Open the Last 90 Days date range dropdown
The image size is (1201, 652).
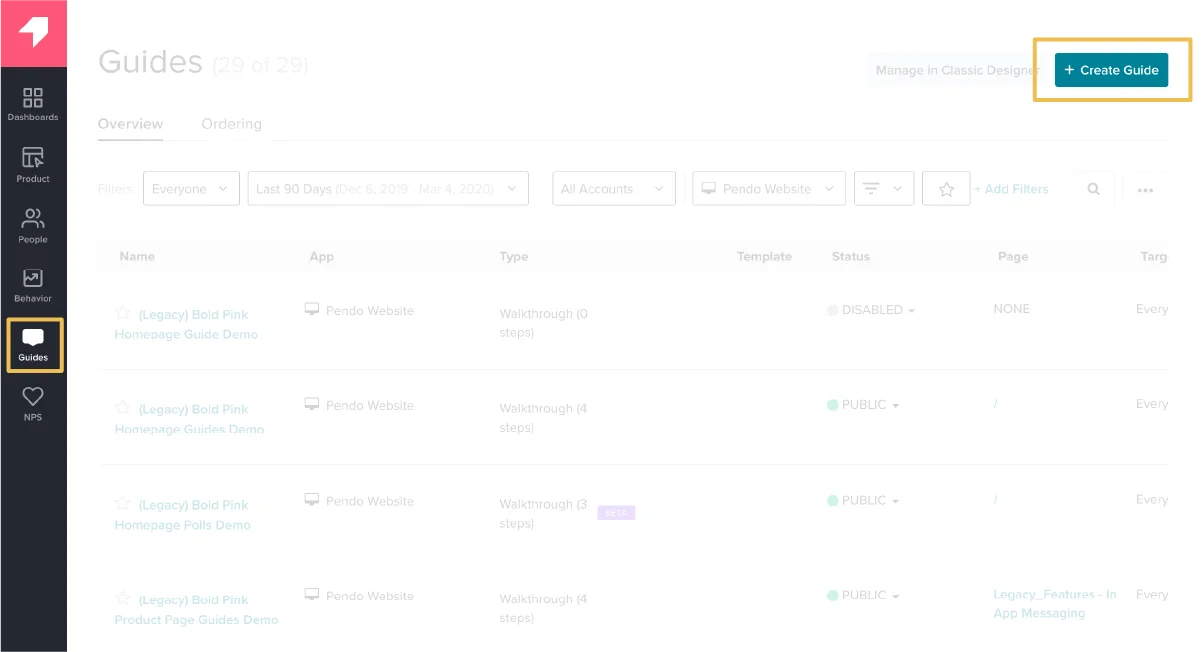(388, 189)
